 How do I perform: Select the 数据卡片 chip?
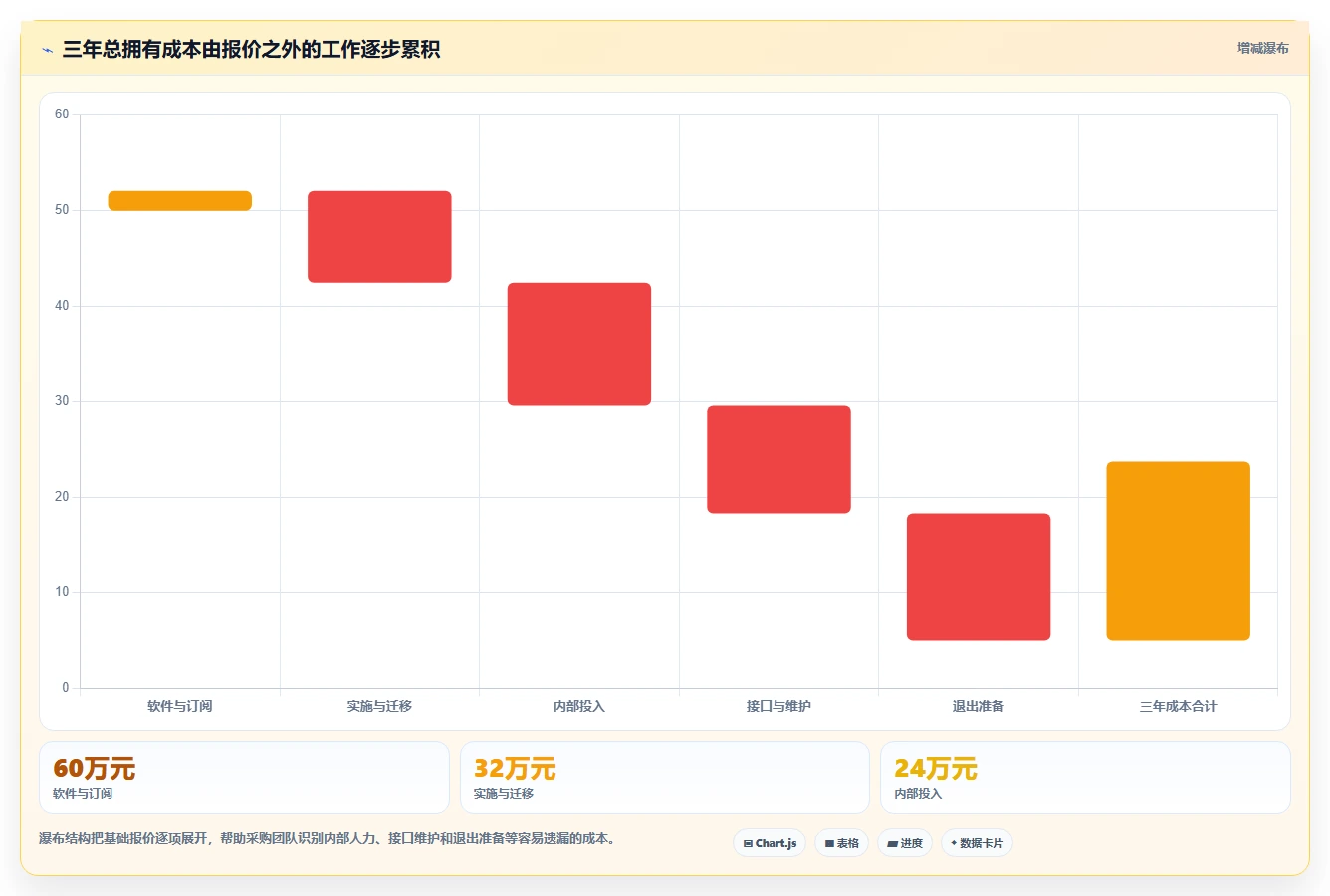(977, 843)
